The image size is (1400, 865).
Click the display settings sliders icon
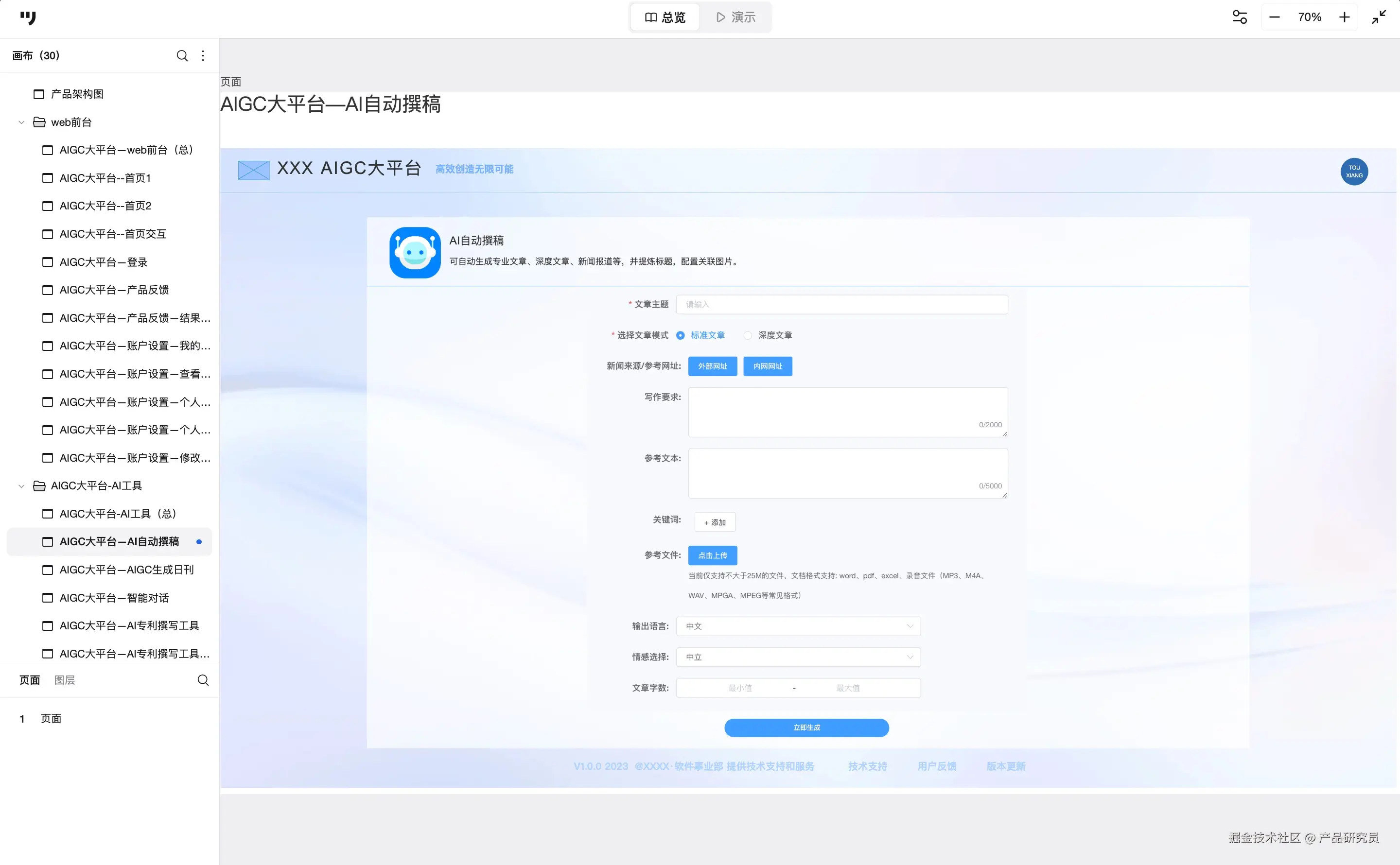[1239, 17]
